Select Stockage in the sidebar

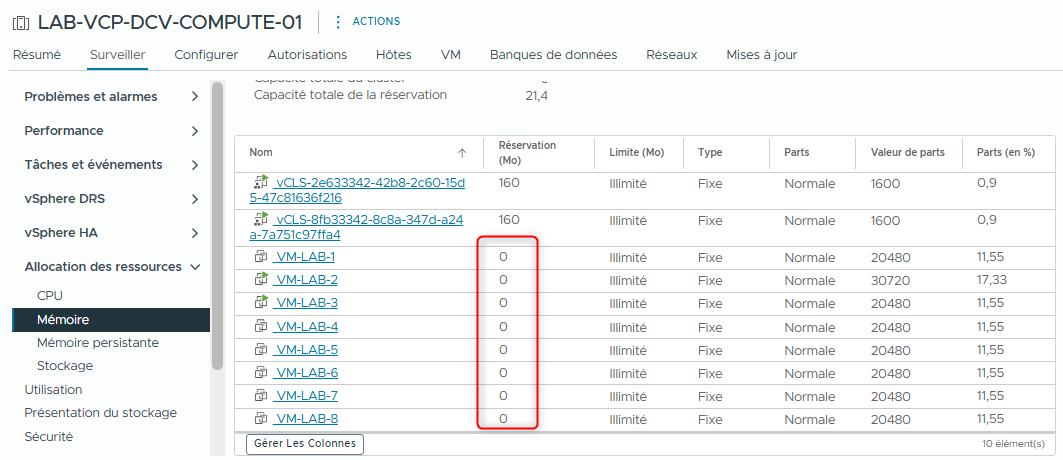click(x=65, y=366)
